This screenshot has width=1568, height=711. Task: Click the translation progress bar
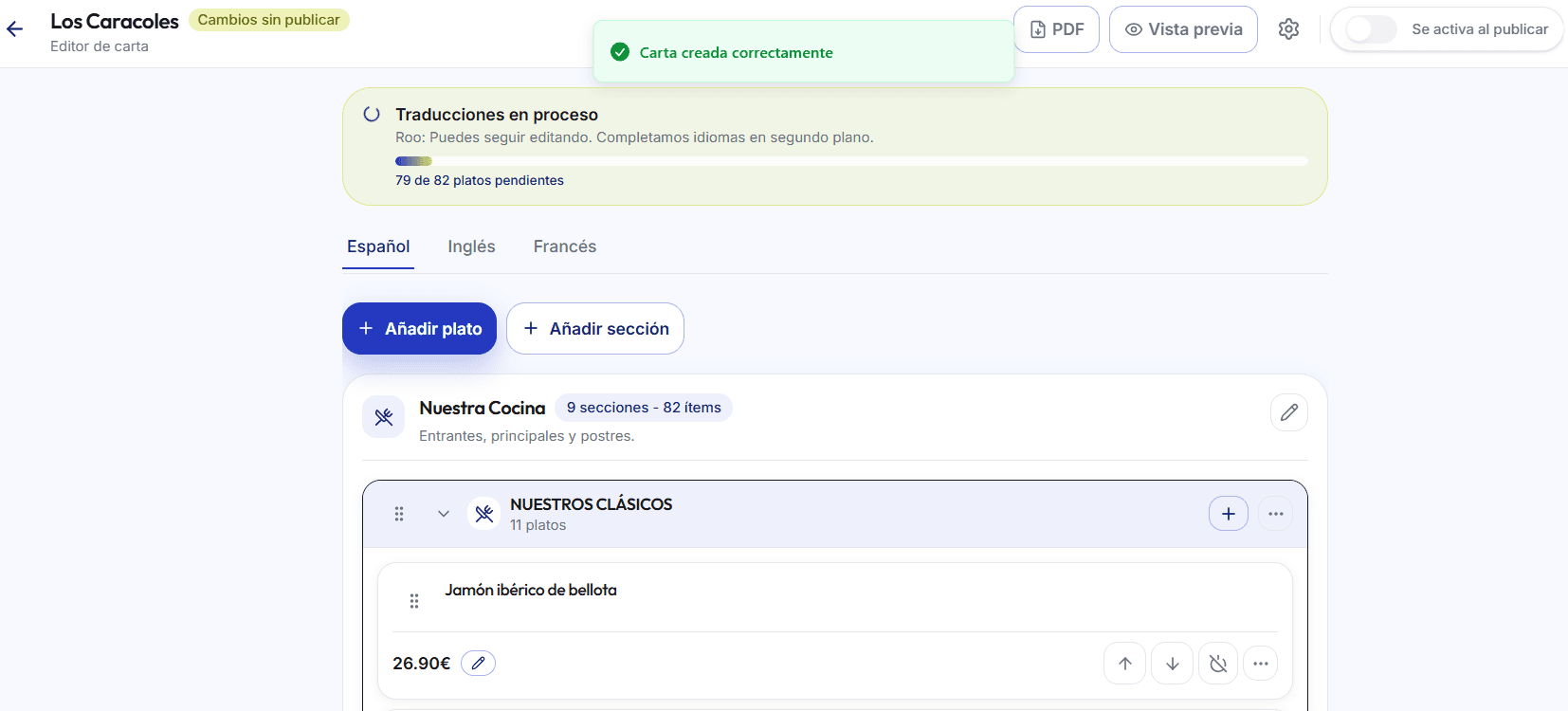point(851,161)
